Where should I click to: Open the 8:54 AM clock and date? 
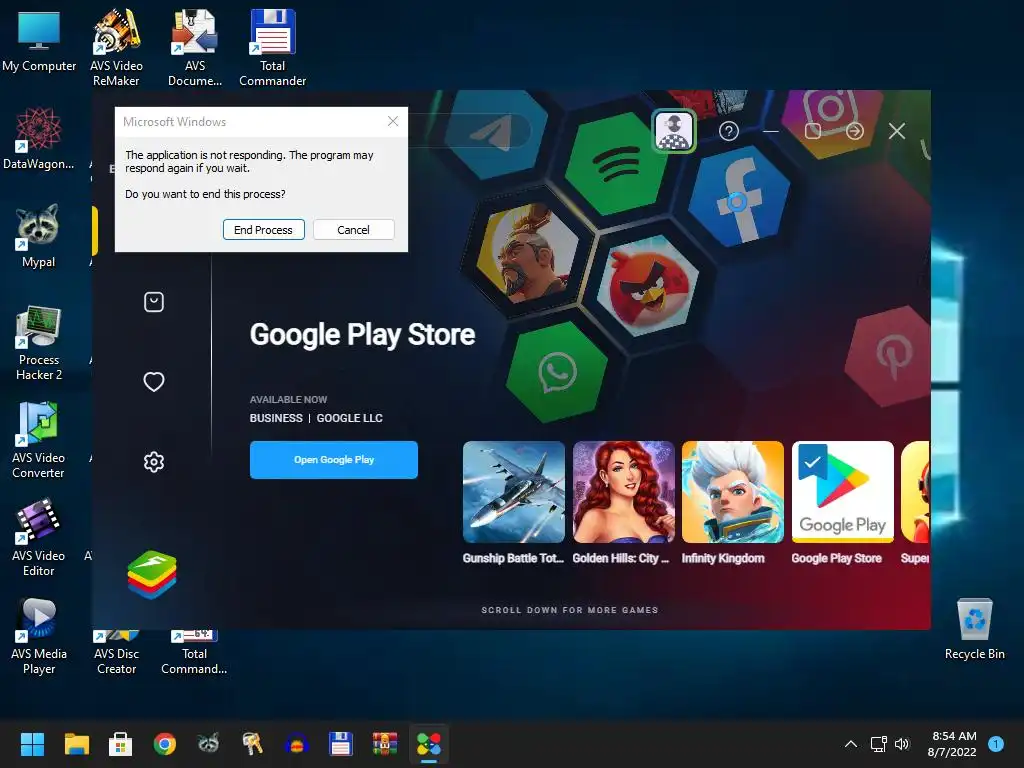(952, 744)
